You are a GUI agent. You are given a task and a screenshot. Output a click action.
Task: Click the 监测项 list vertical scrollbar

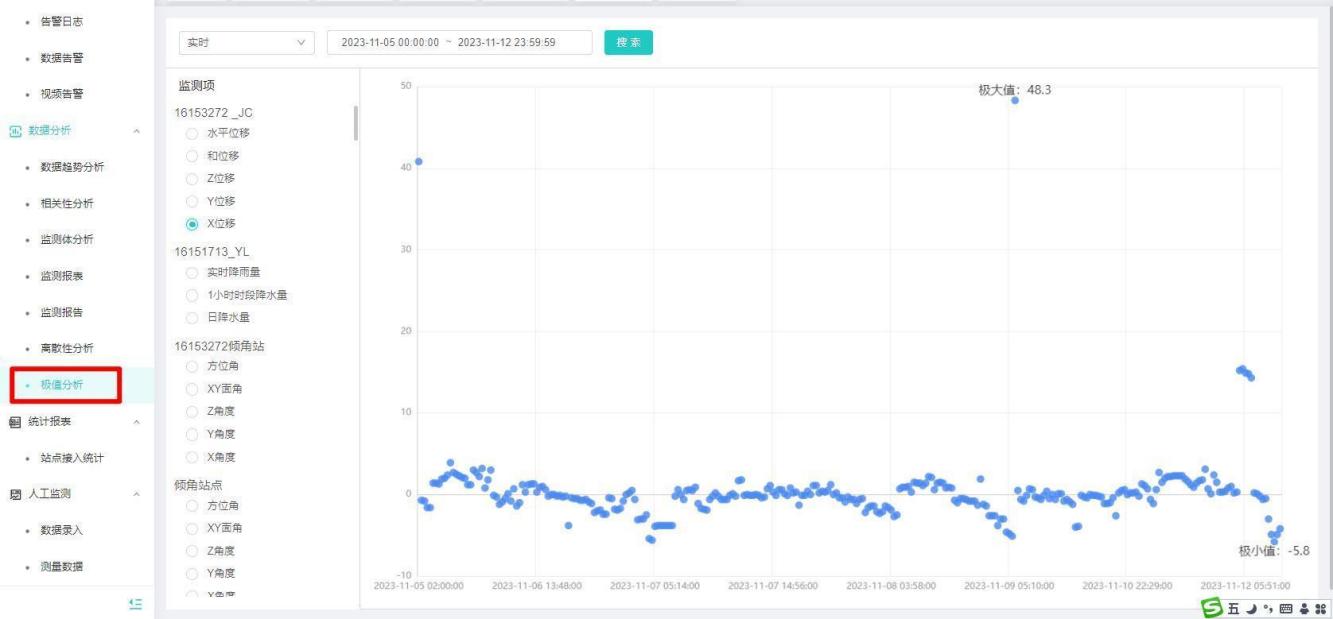pos(356,123)
